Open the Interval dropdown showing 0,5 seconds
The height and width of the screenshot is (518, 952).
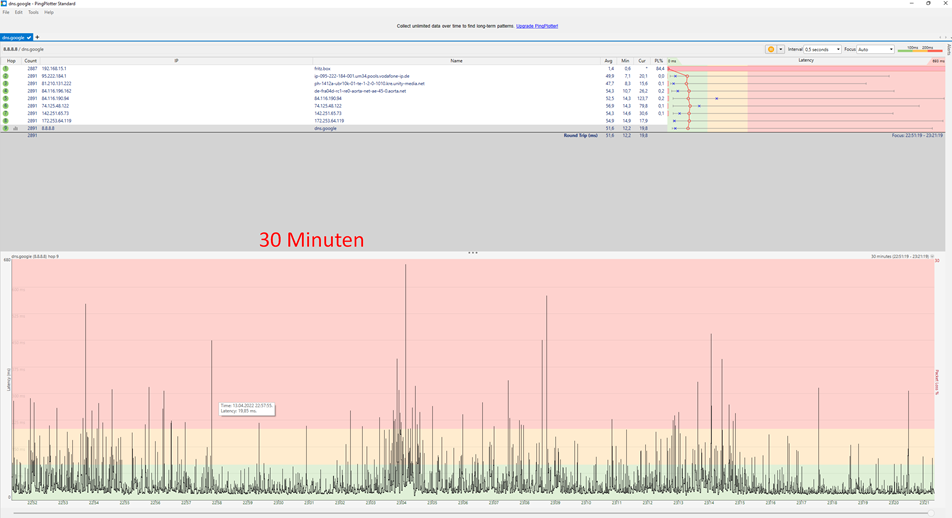coord(822,49)
